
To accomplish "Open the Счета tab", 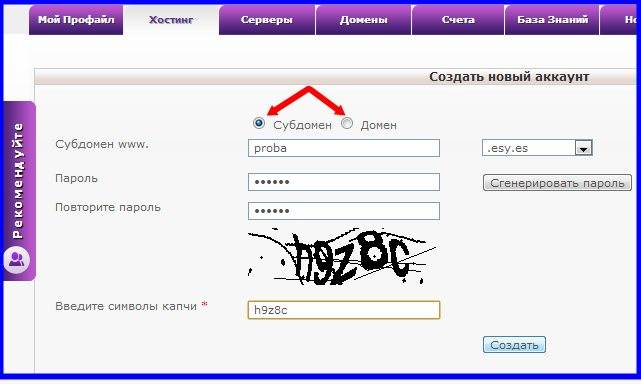I will pos(458,20).
